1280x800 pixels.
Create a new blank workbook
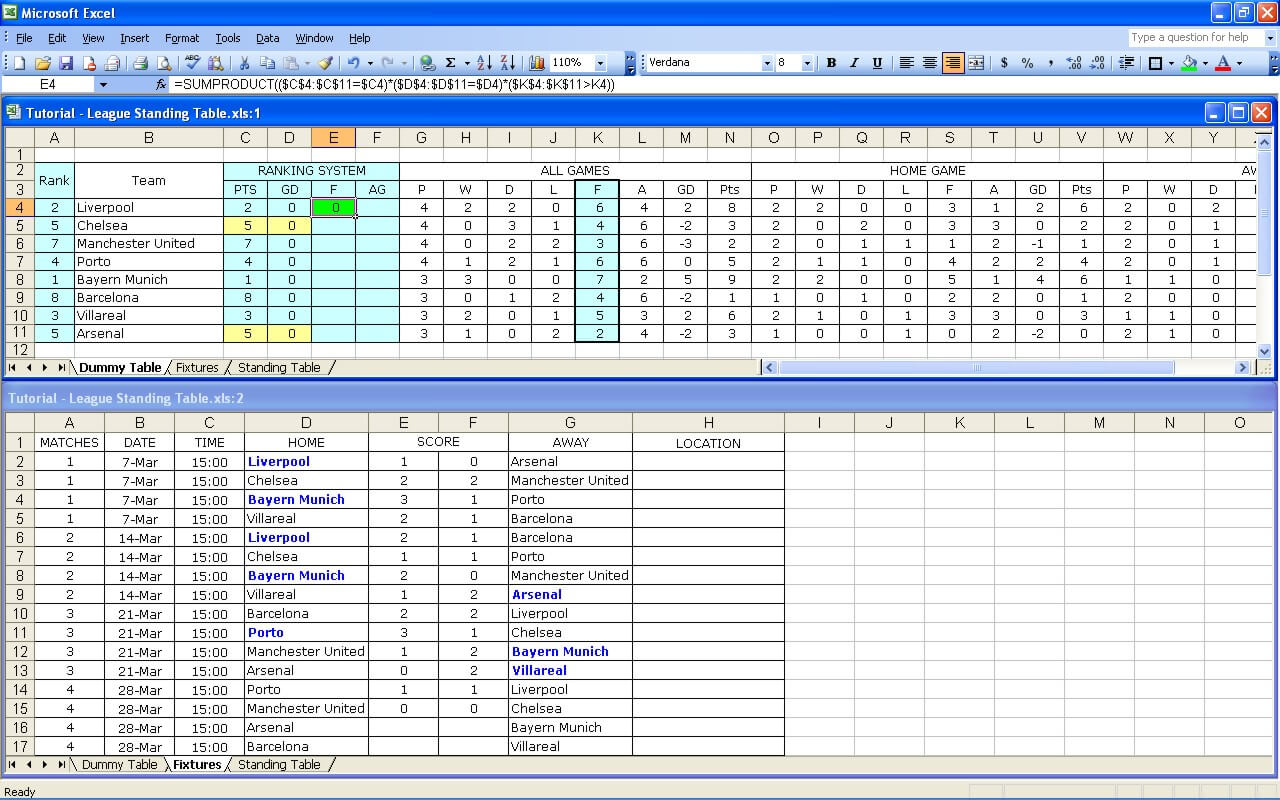click(19, 63)
